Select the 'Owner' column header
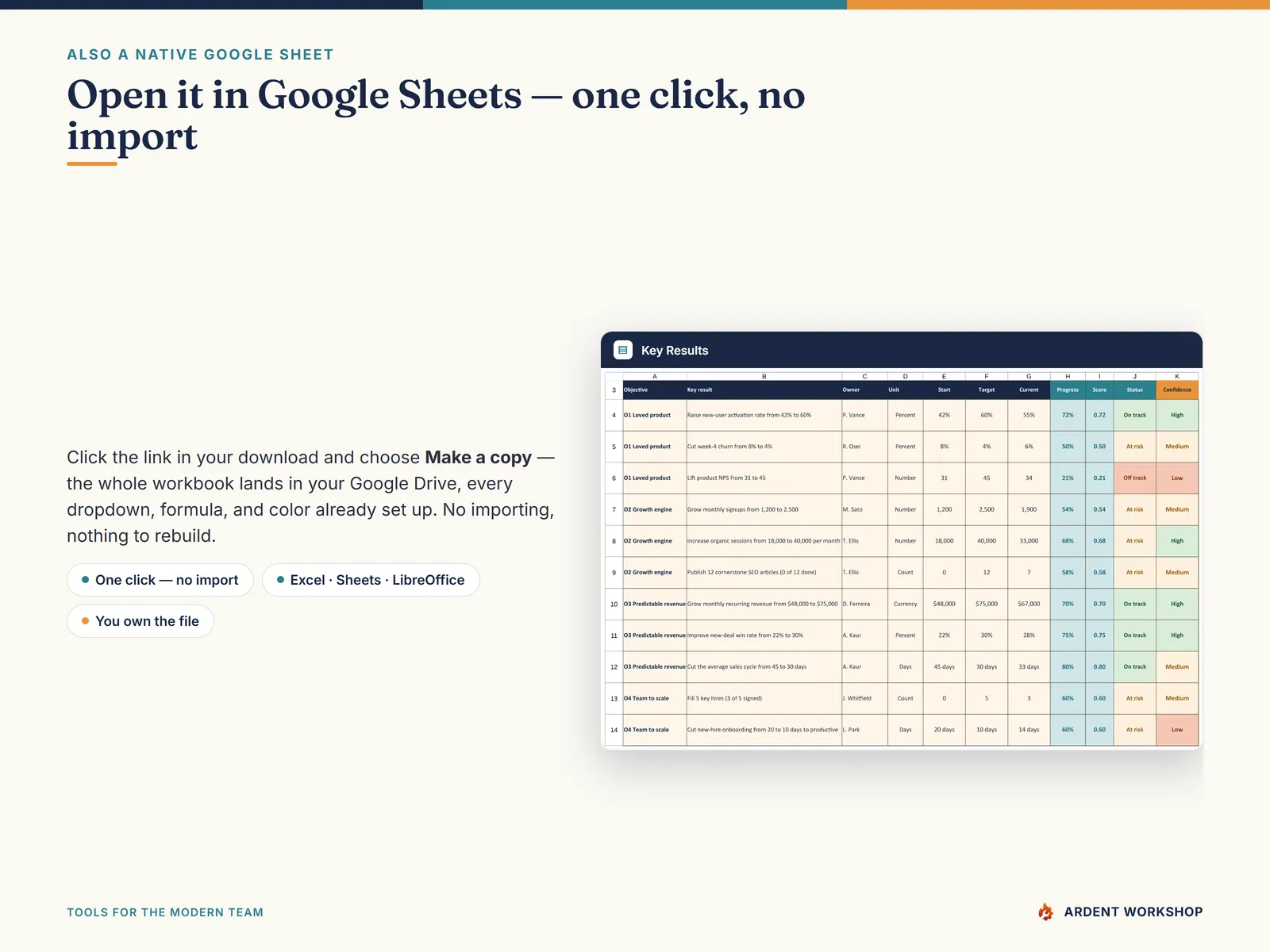 point(864,390)
